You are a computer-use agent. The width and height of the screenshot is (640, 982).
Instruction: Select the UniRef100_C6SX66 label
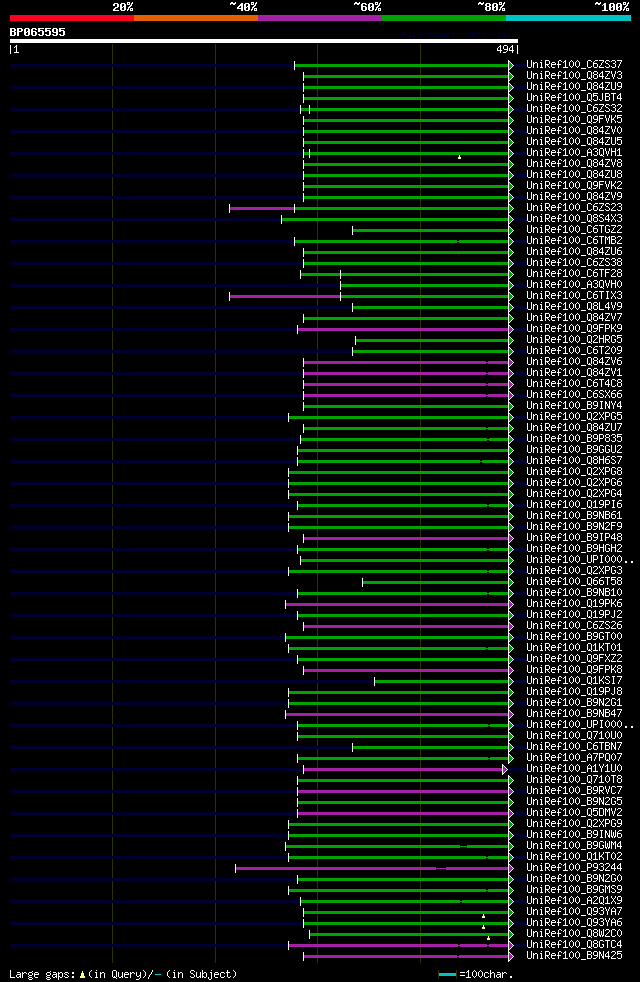coord(574,395)
